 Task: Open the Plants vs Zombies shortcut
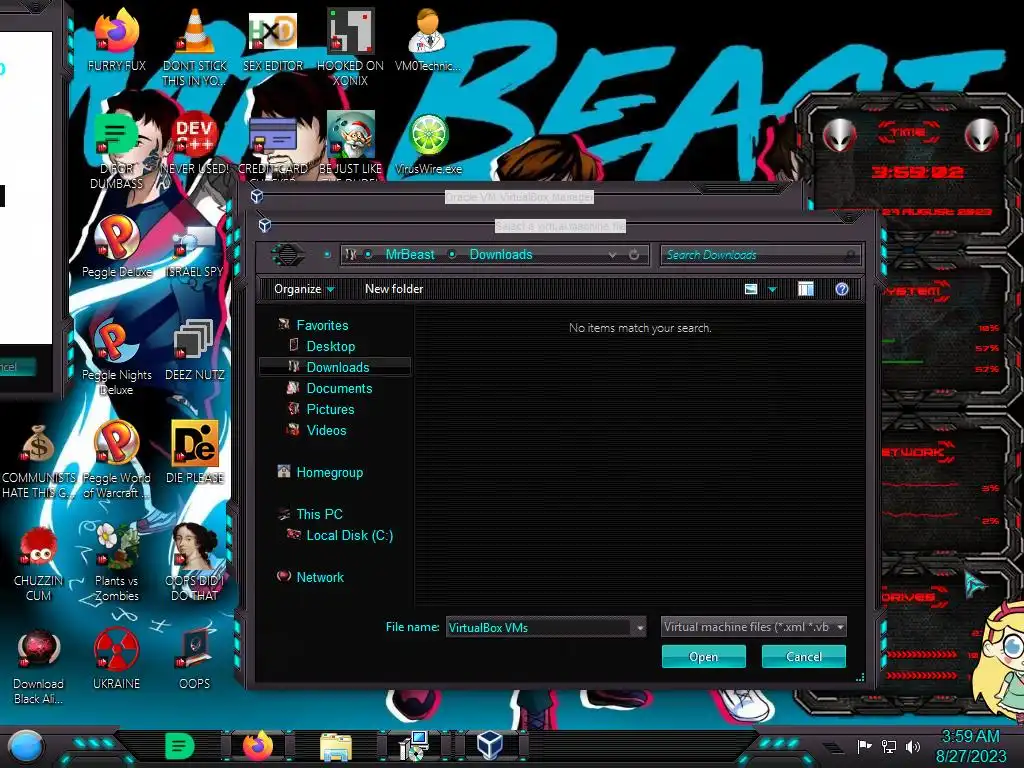pyautogui.click(x=116, y=563)
